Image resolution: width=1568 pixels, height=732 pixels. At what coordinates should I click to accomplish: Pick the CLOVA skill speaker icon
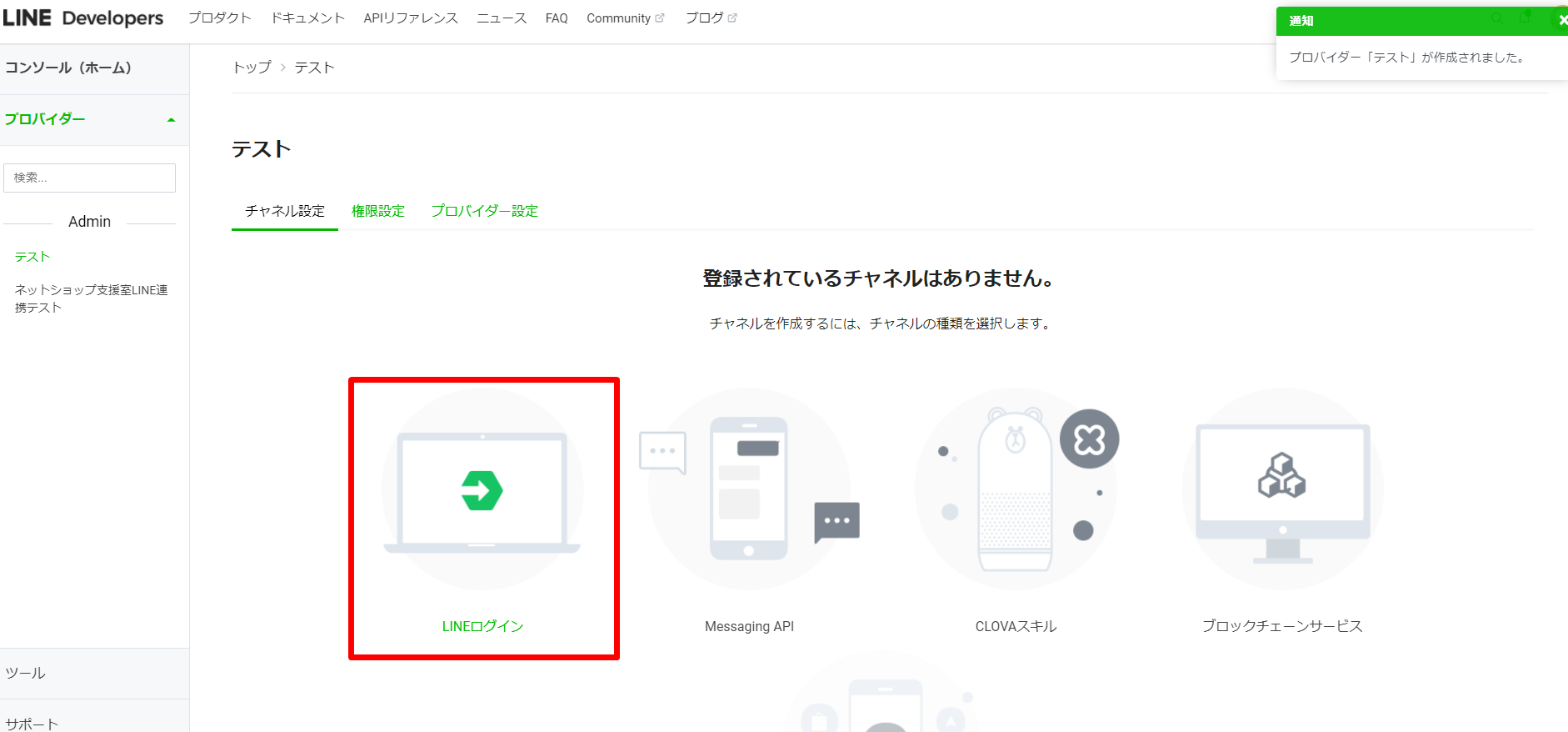1016,489
